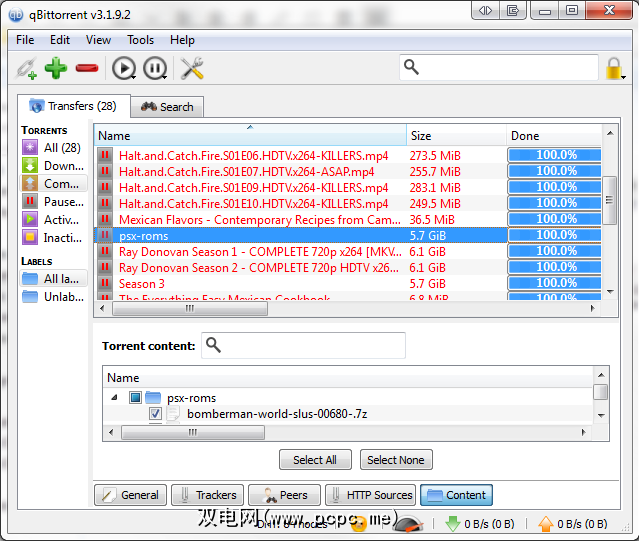Sort torrents by the Name column header
This screenshot has width=639, height=541.
(x=250, y=135)
